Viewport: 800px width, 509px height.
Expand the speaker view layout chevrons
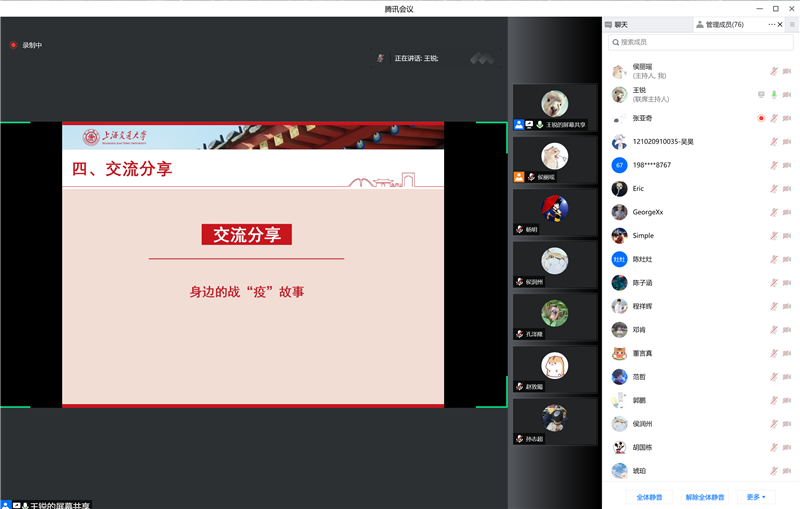pos(483,59)
